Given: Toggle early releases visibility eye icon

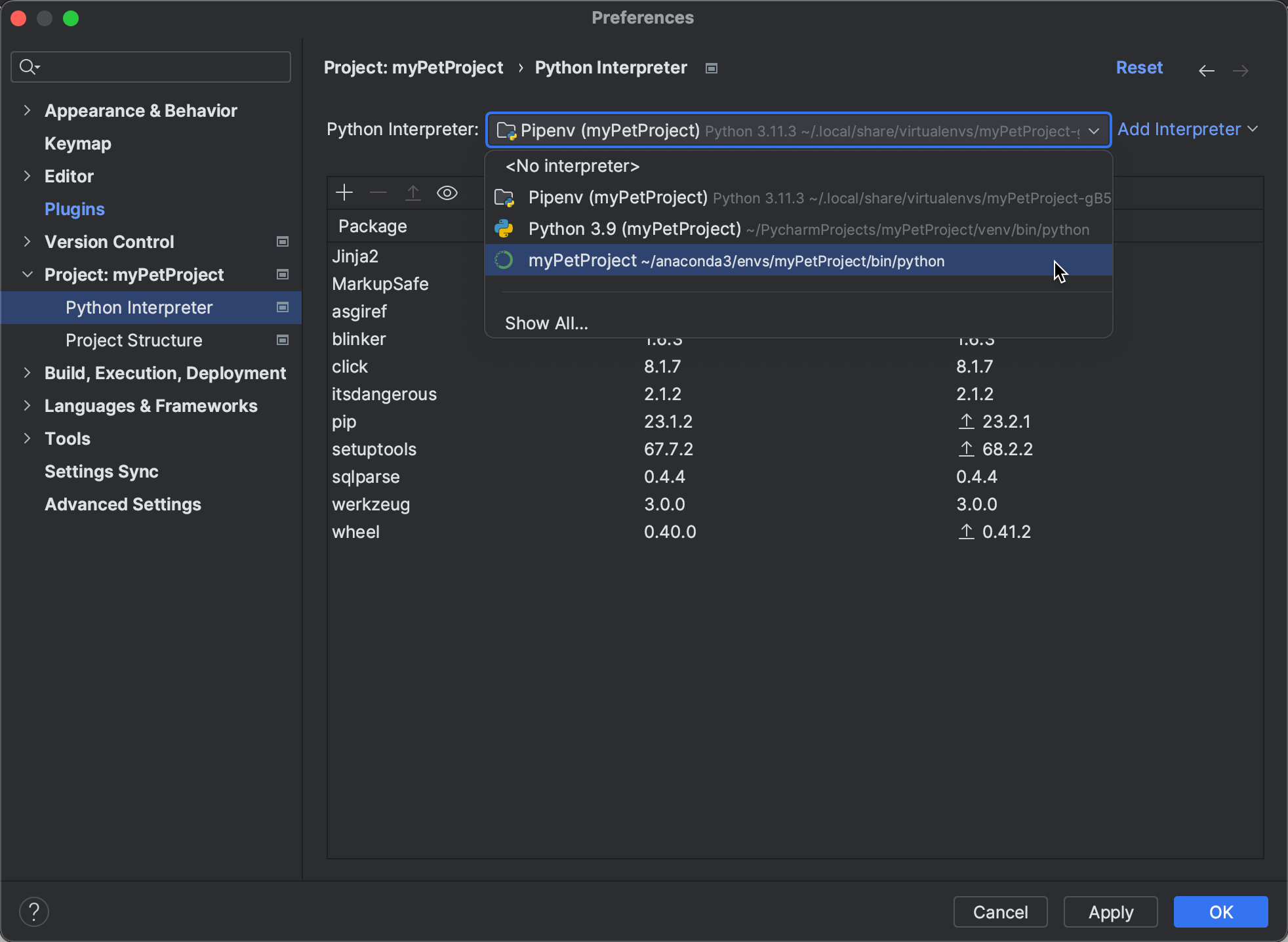Looking at the screenshot, I should [447, 192].
